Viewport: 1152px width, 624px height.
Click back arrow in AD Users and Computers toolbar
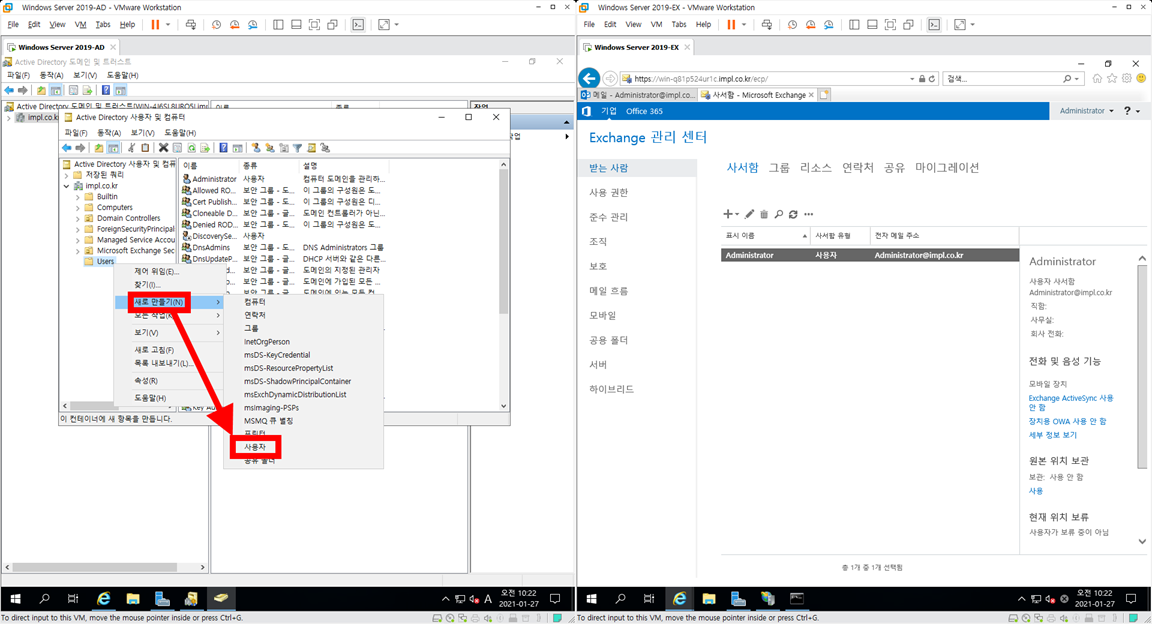click(x=67, y=148)
